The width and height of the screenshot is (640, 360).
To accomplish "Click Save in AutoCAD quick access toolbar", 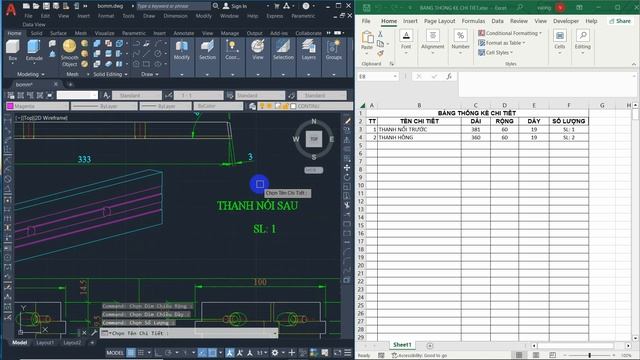I will 46,6.
